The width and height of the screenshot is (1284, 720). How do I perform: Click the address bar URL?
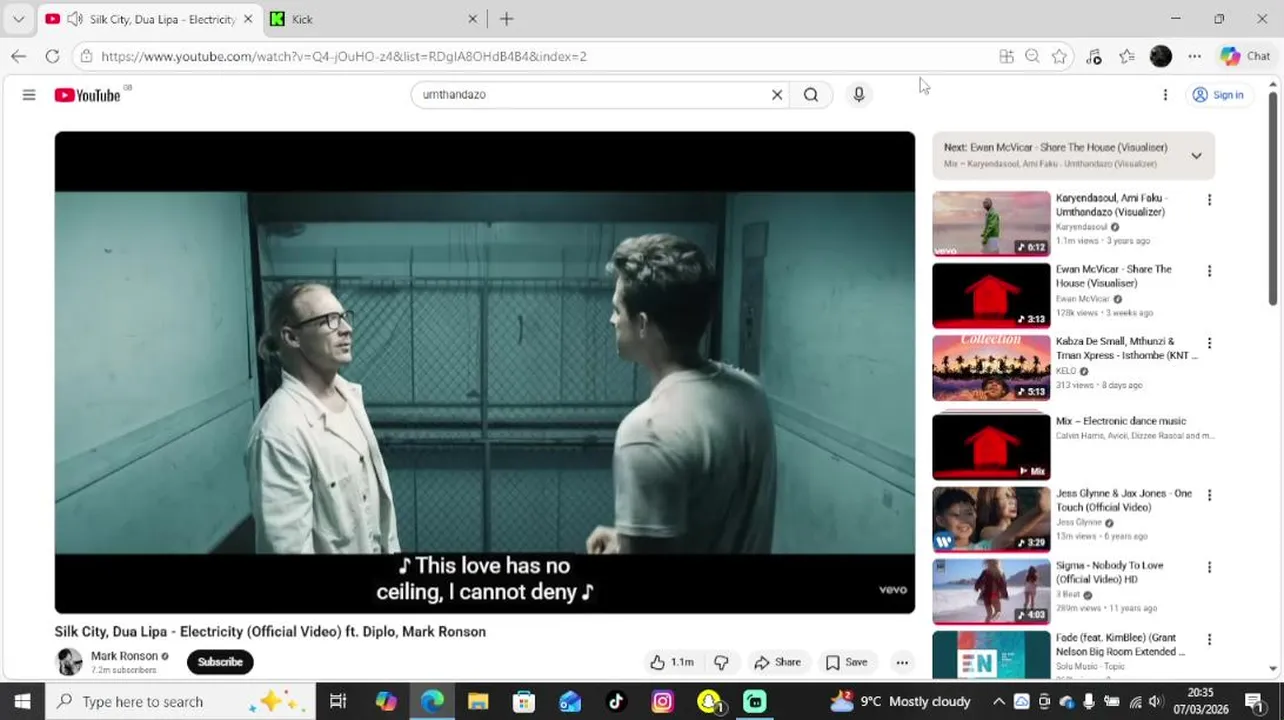click(344, 56)
